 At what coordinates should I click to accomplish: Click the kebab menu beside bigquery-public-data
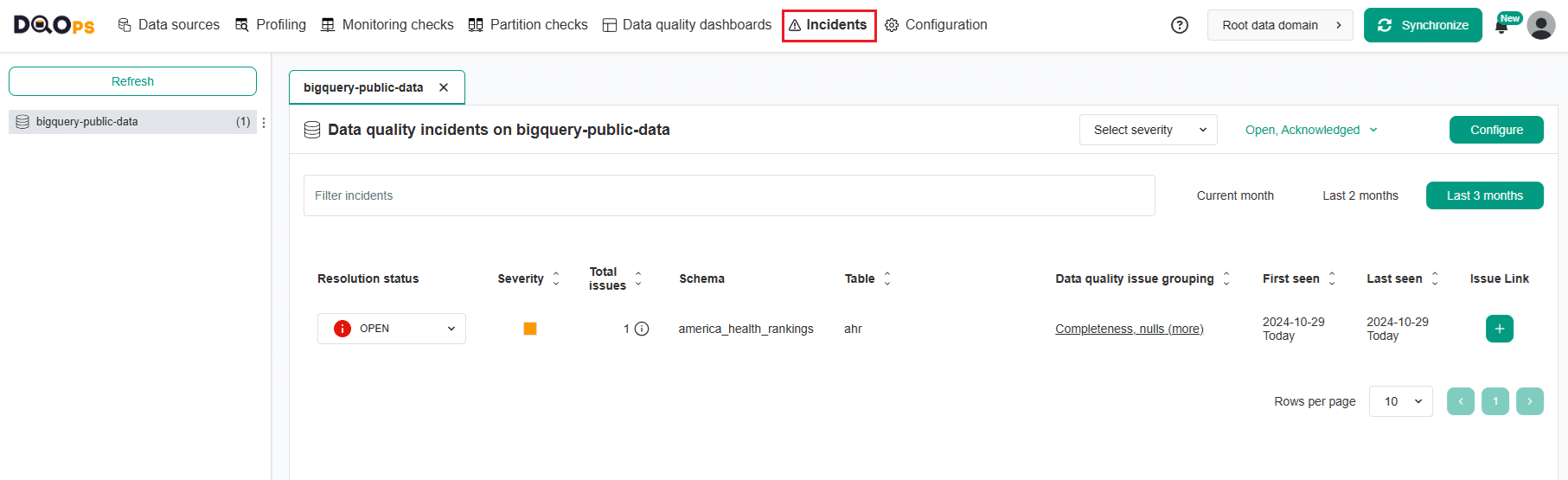(264, 123)
